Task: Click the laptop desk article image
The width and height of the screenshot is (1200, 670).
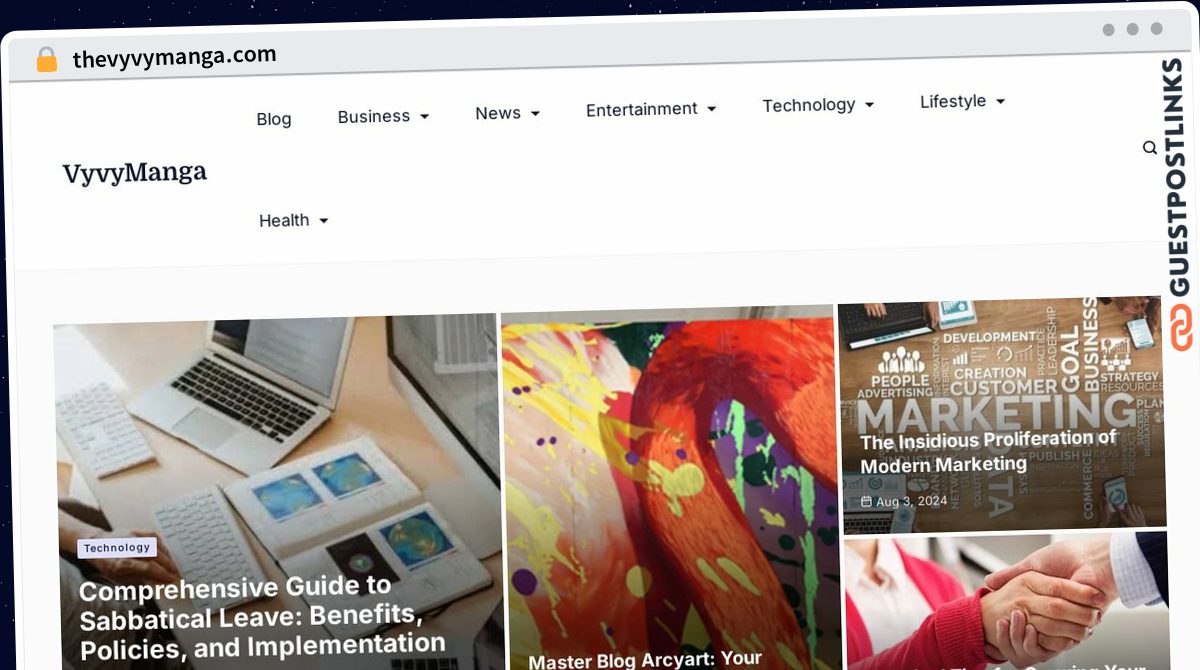Action: (x=278, y=492)
